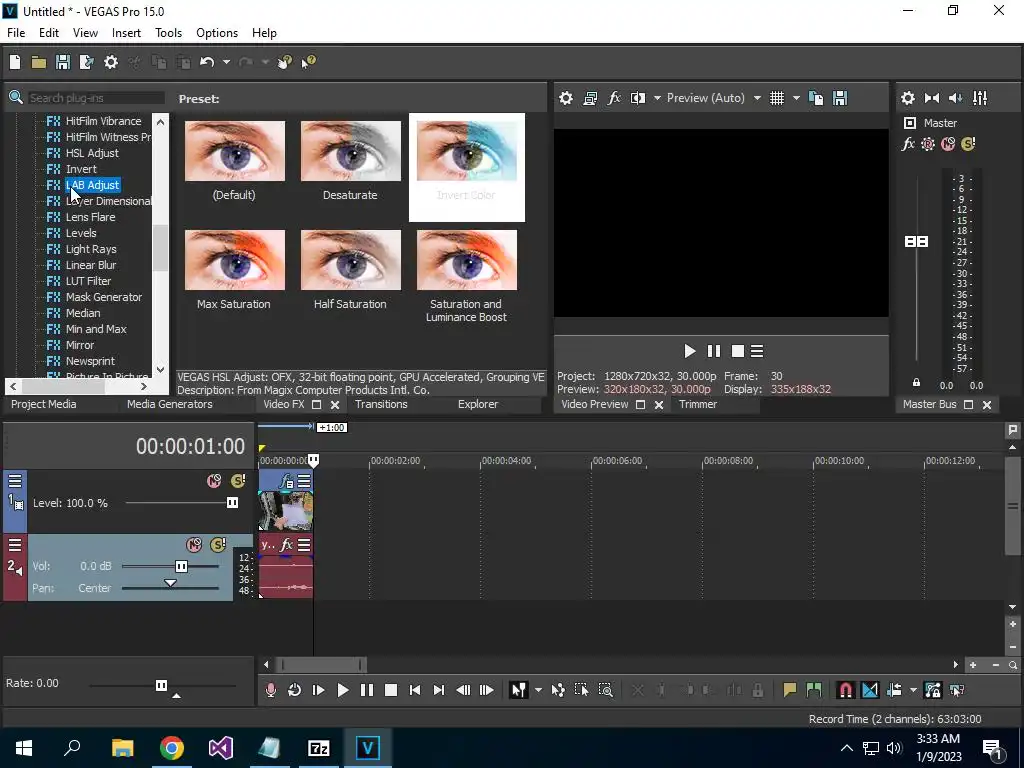The height and width of the screenshot is (768, 1024).
Task: Open the Overlays grid dropdown arrow
Action: (x=796, y=98)
